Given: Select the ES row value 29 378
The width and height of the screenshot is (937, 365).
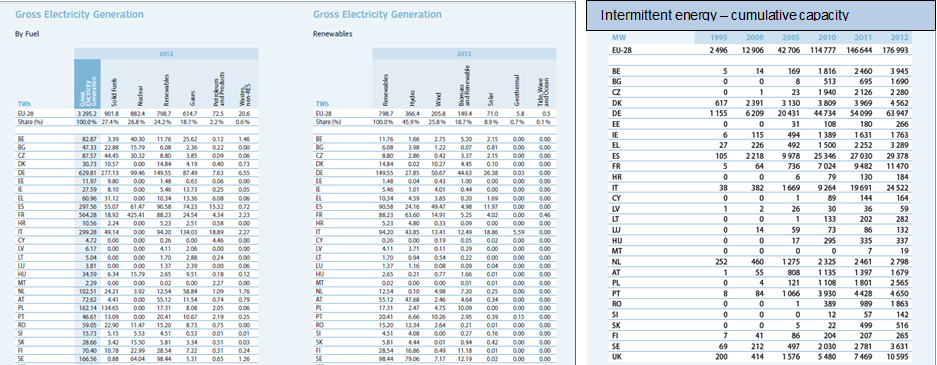Looking at the screenshot, I should [899, 155].
